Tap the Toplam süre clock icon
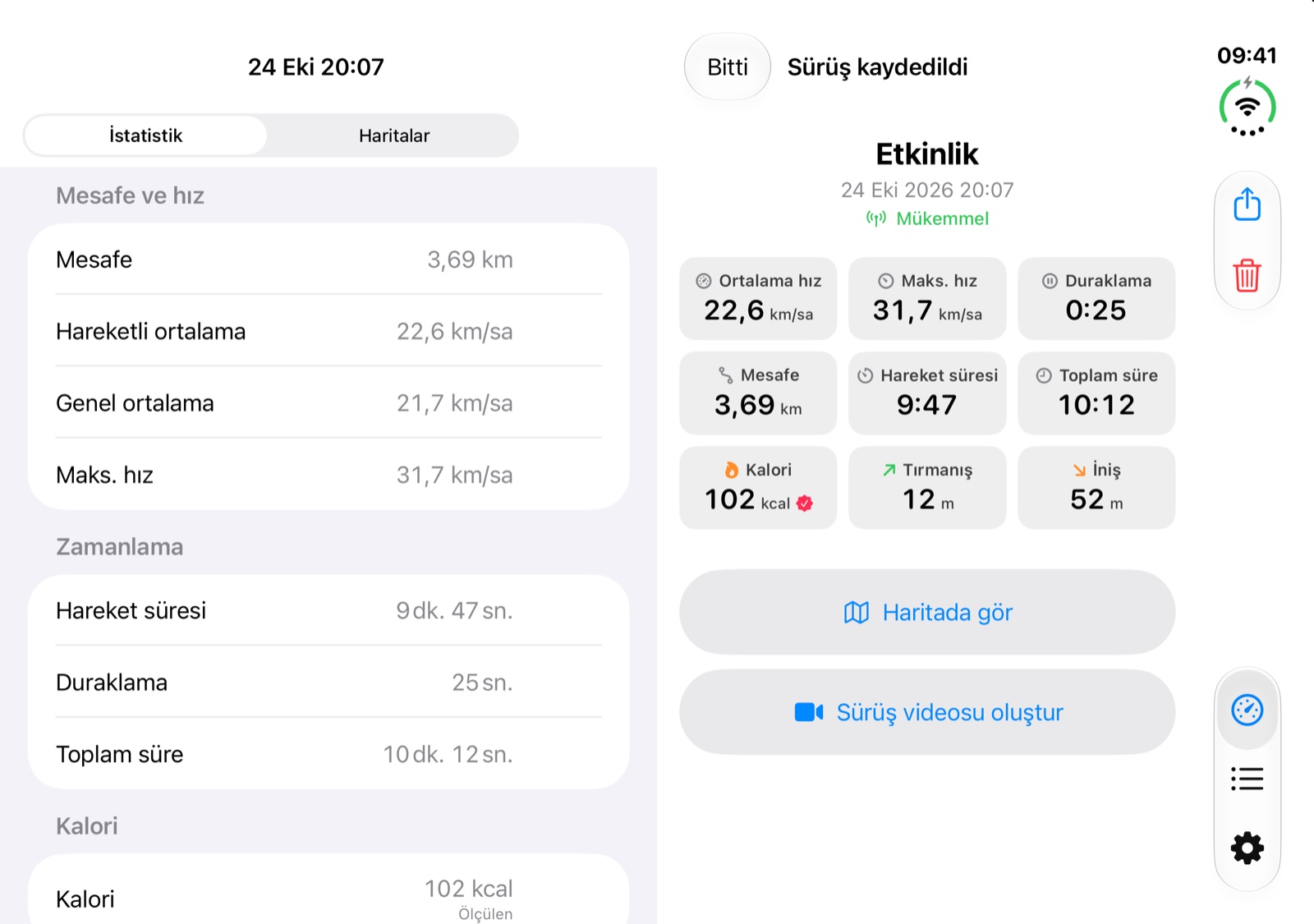The width and height of the screenshot is (1314, 924). click(x=1043, y=375)
